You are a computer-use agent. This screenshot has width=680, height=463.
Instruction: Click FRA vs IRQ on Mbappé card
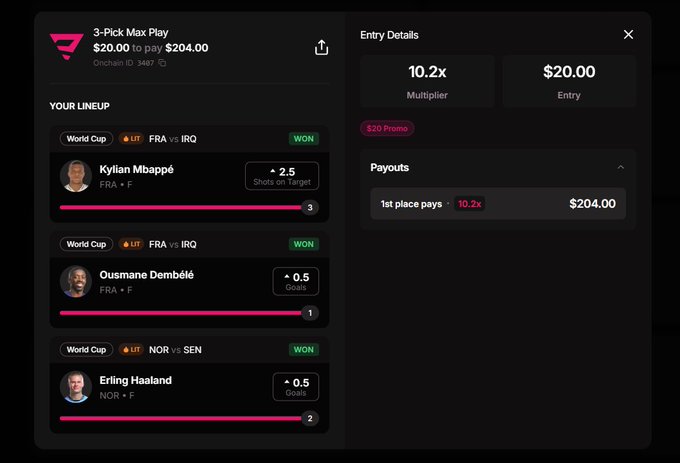[173, 139]
